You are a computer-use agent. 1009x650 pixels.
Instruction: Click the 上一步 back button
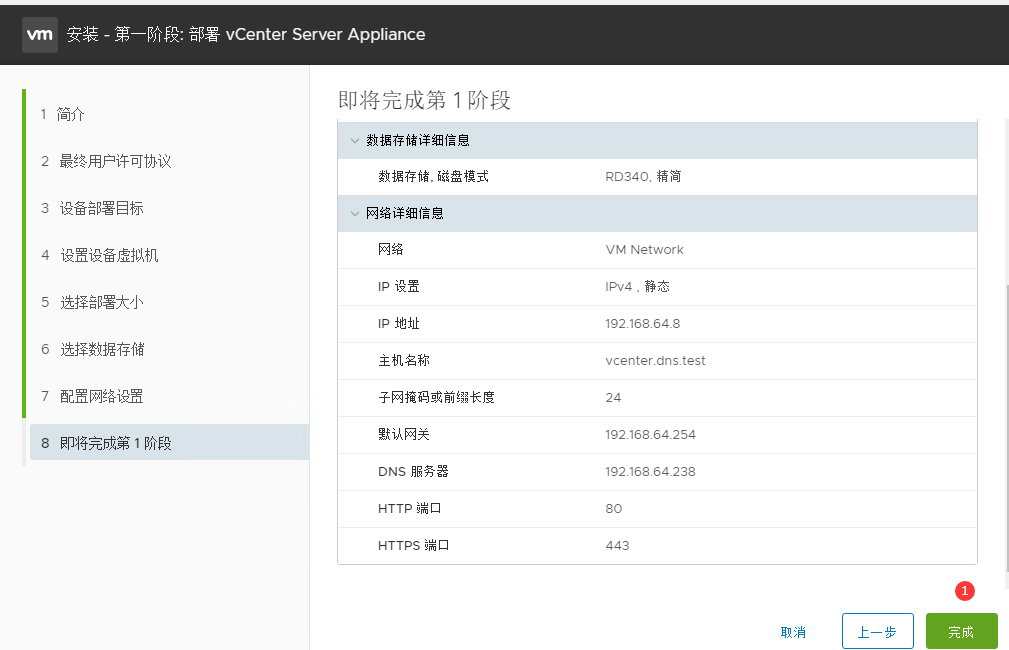[x=877, y=632]
